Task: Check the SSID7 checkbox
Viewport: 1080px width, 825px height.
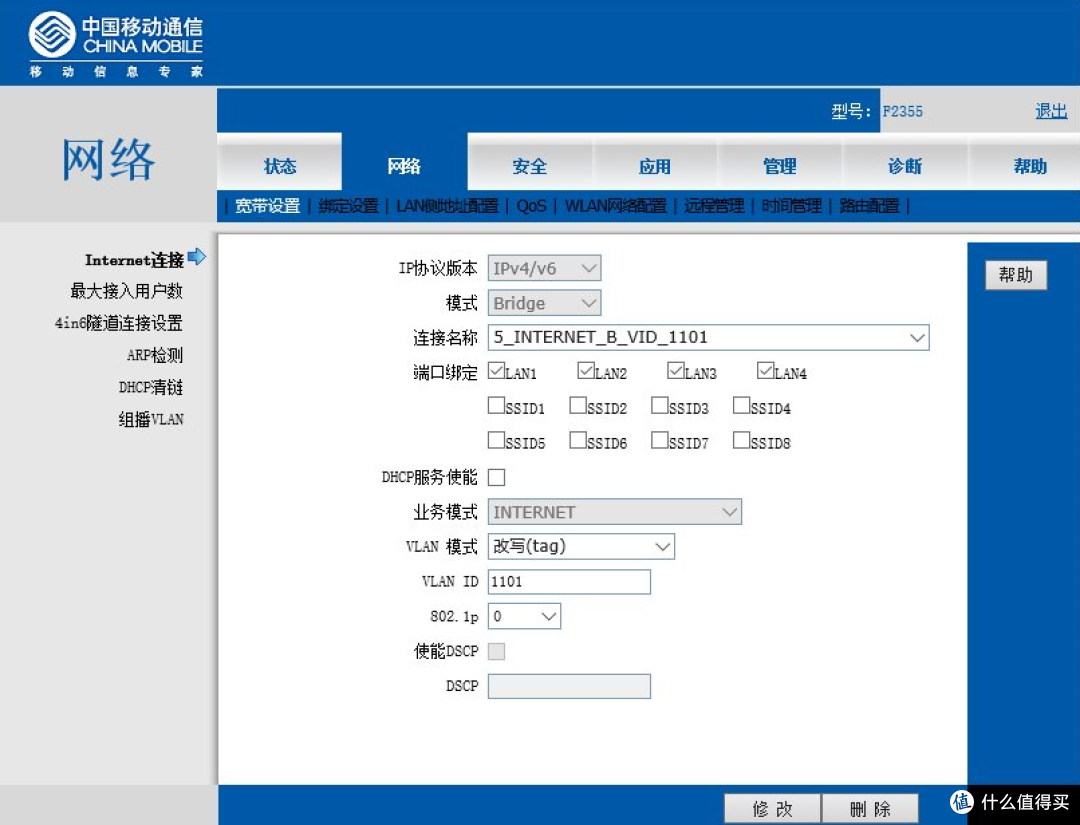Action: tap(660, 439)
